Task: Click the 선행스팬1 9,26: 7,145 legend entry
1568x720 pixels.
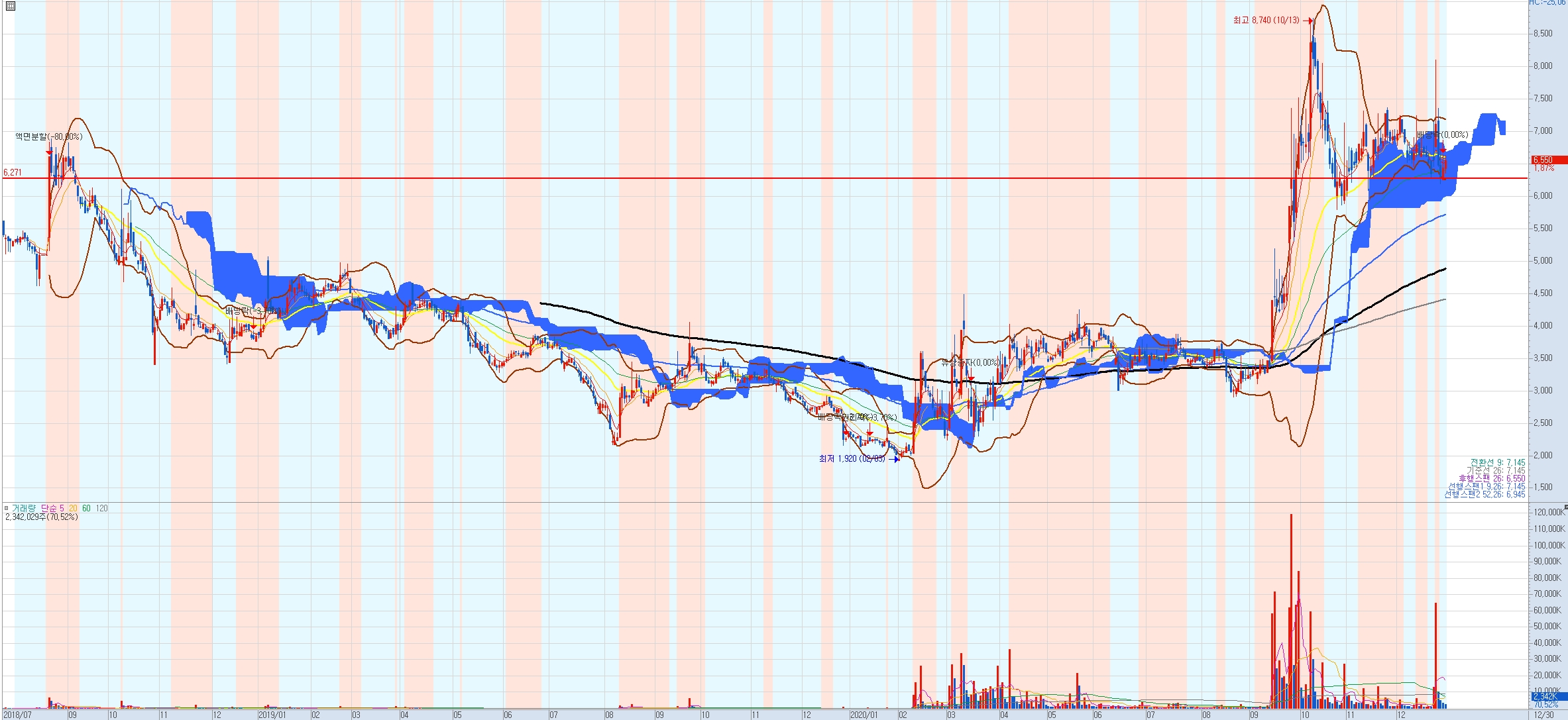Action: (1486, 486)
